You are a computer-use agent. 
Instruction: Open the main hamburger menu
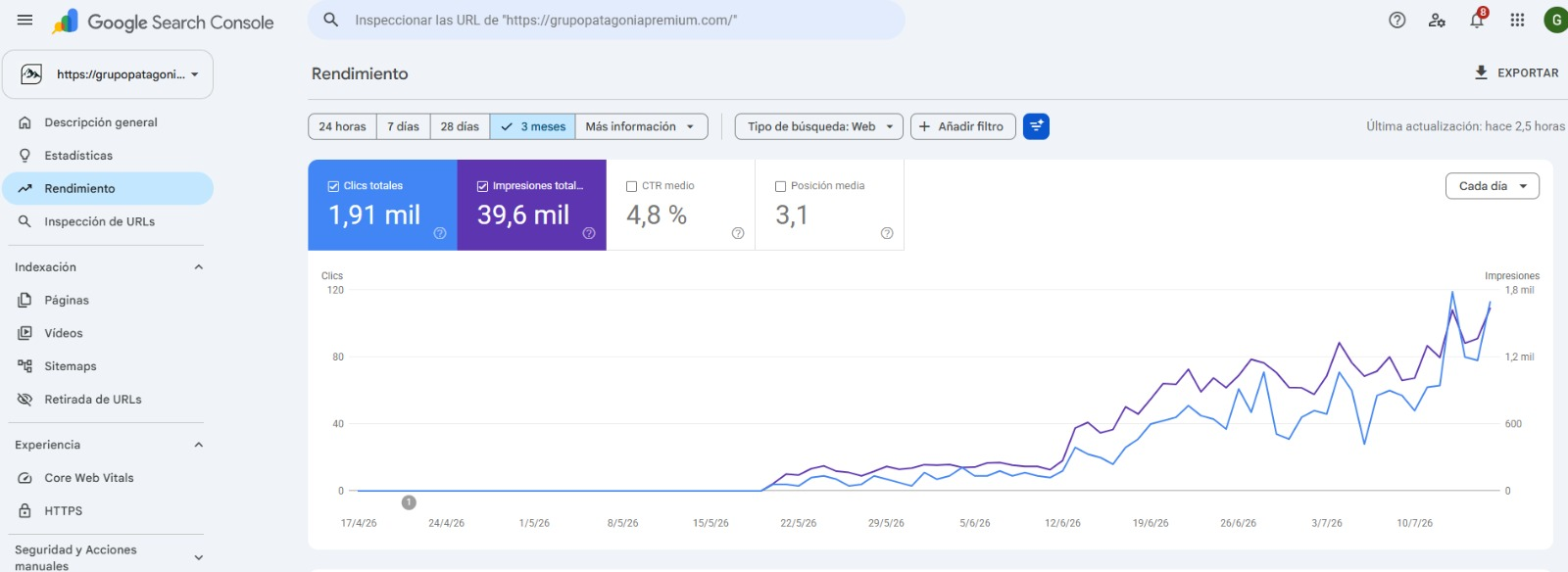(25, 21)
